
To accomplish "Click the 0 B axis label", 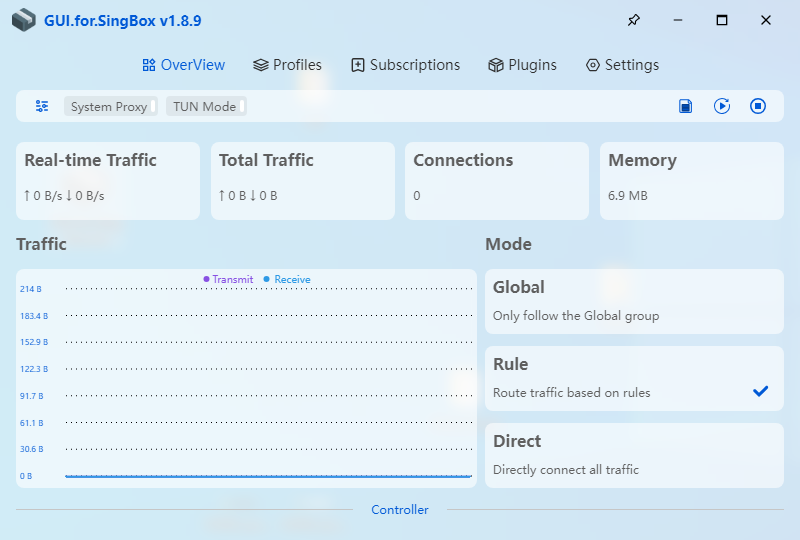I will pyautogui.click(x=26, y=476).
